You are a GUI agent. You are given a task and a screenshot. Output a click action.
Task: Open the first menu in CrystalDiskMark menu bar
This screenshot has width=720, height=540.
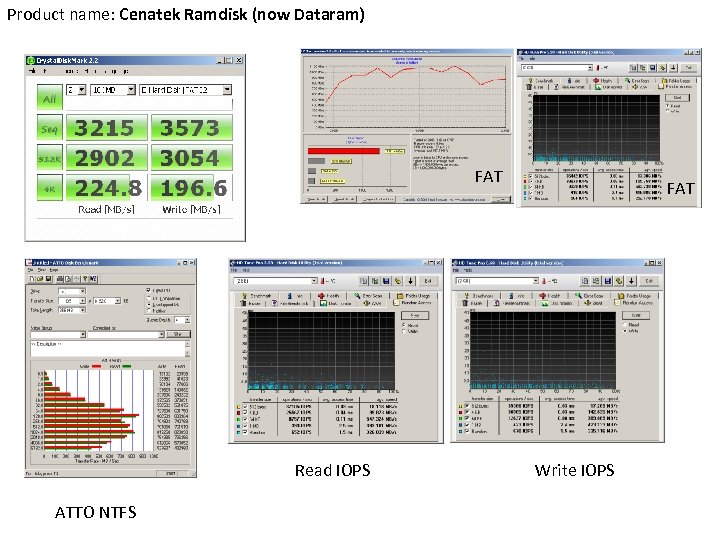tap(32, 71)
